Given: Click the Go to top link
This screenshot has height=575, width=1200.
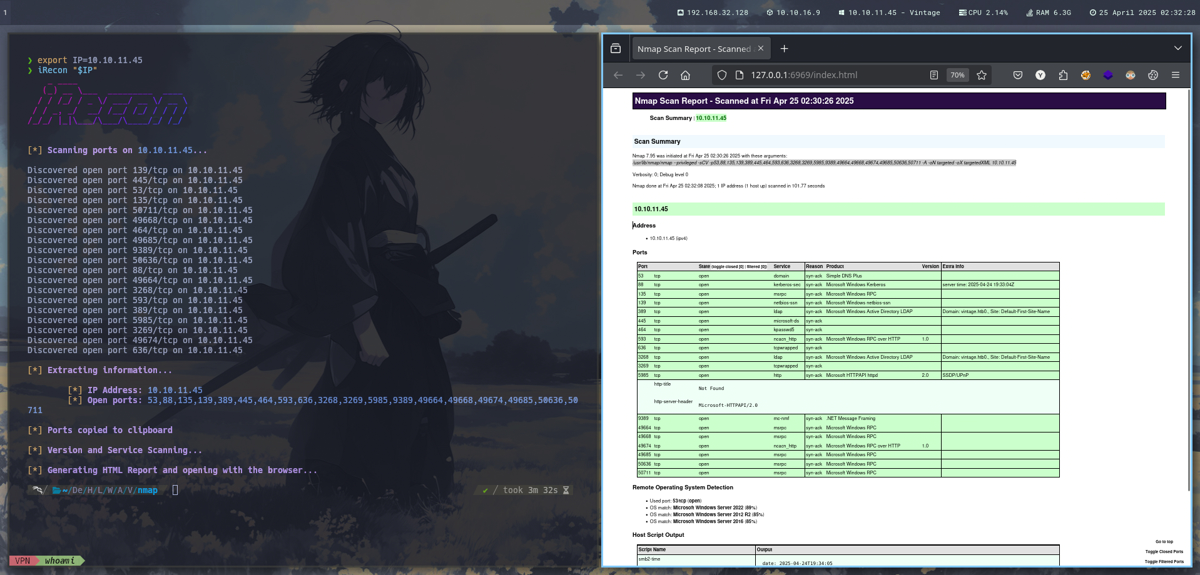Looking at the screenshot, I should (x=1164, y=541).
